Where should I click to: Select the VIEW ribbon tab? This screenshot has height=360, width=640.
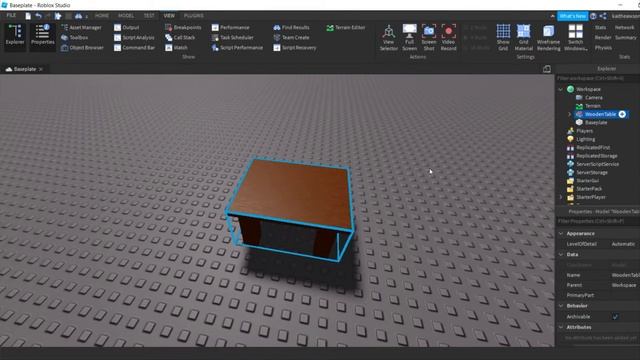point(169,16)
